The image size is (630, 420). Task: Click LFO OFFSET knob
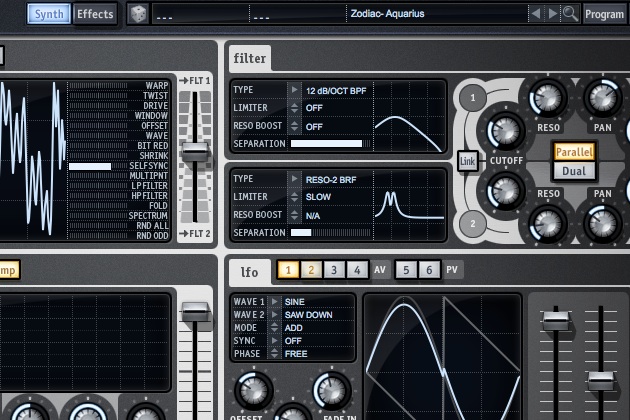pos(253,390)
